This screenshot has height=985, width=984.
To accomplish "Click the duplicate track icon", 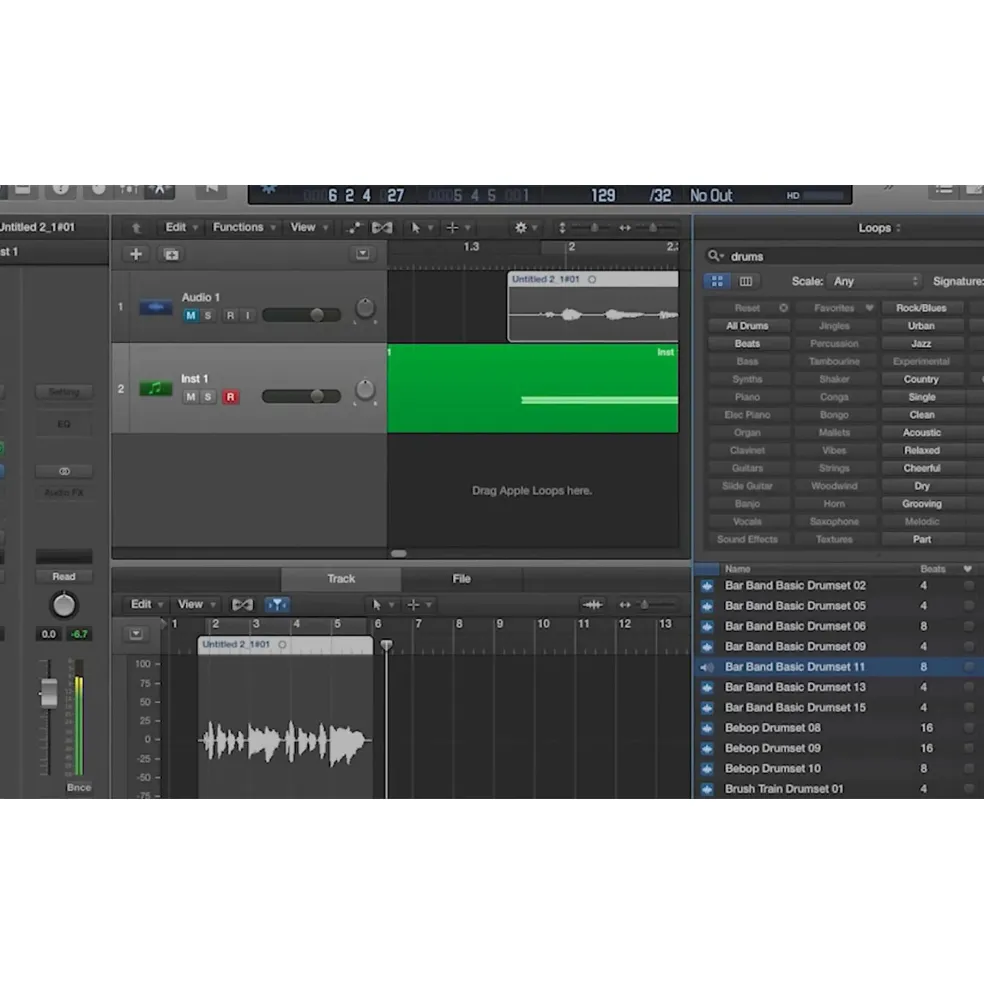I will [x=172, y=254].
